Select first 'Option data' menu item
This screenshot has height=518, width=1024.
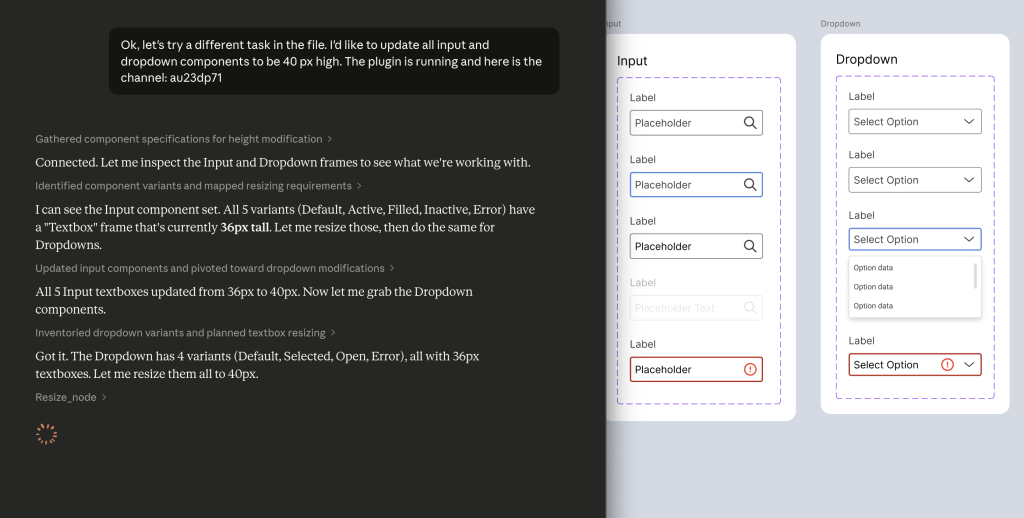point(873,268)
